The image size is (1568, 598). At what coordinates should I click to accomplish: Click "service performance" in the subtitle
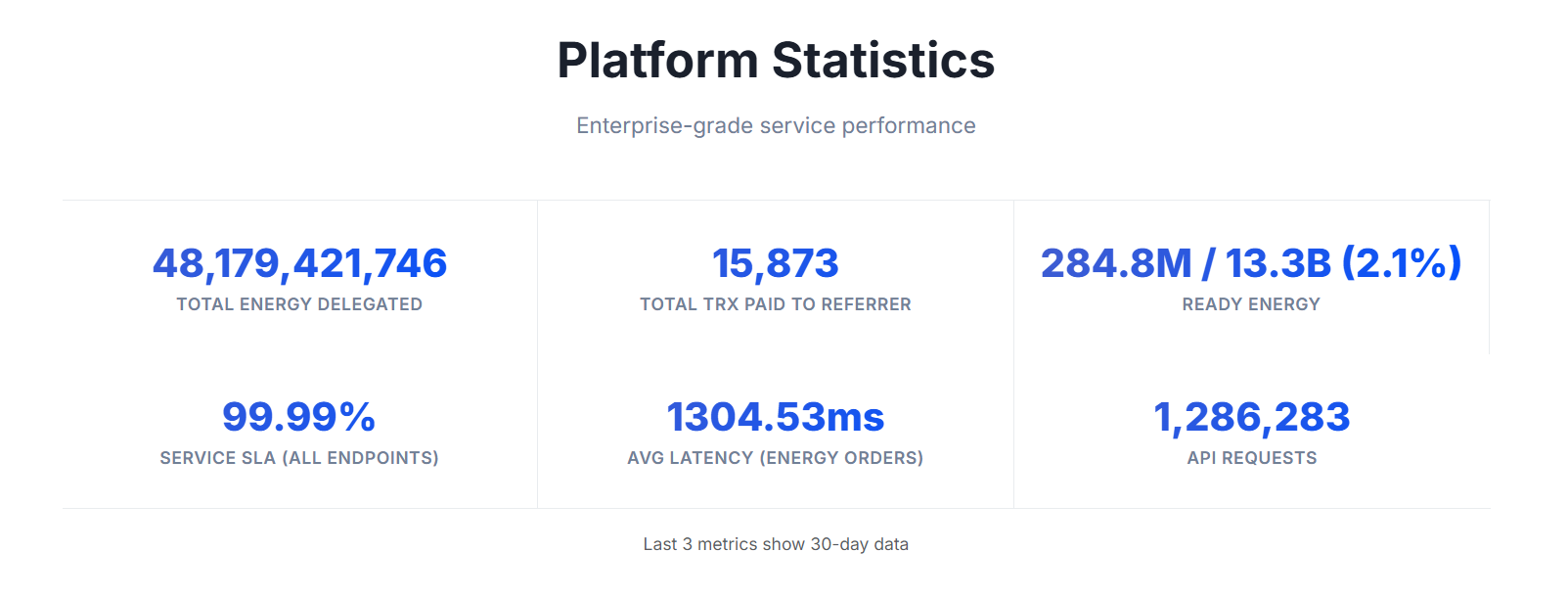tap(868, 125)
